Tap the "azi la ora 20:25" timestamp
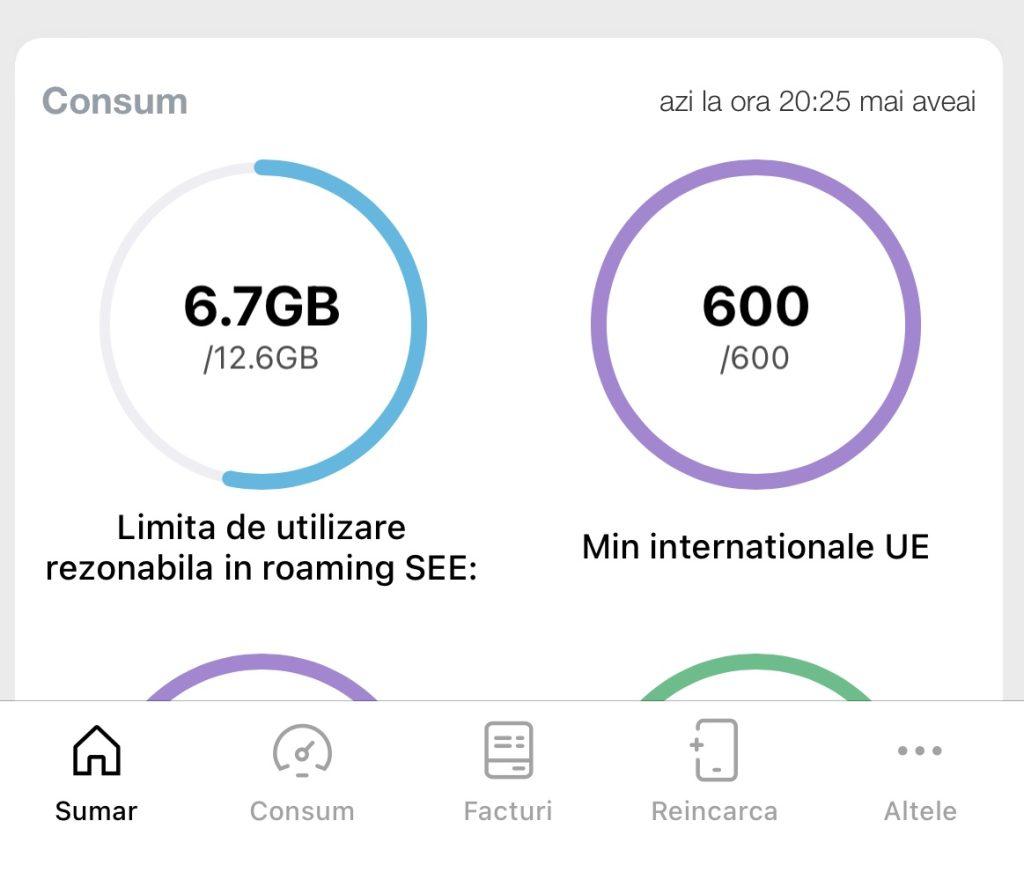The image size is (1024, 880). [817, 102]
